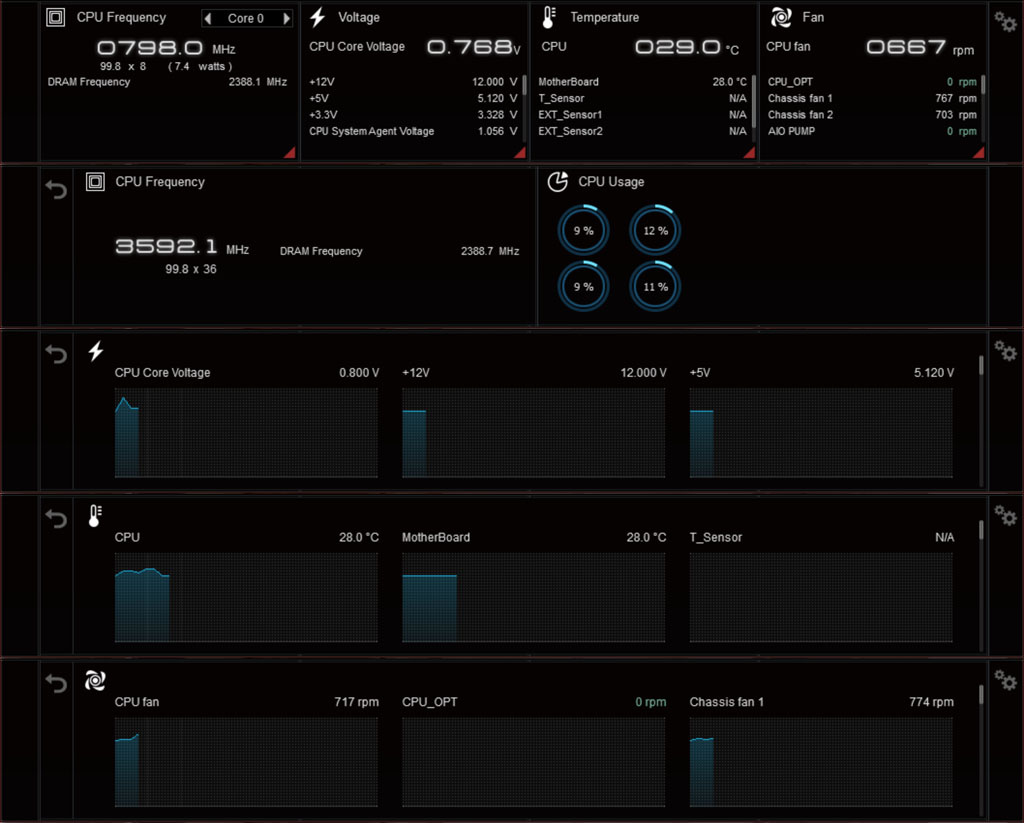Select the +12V 12.000 V row in Voltage list

pos(413,82)
